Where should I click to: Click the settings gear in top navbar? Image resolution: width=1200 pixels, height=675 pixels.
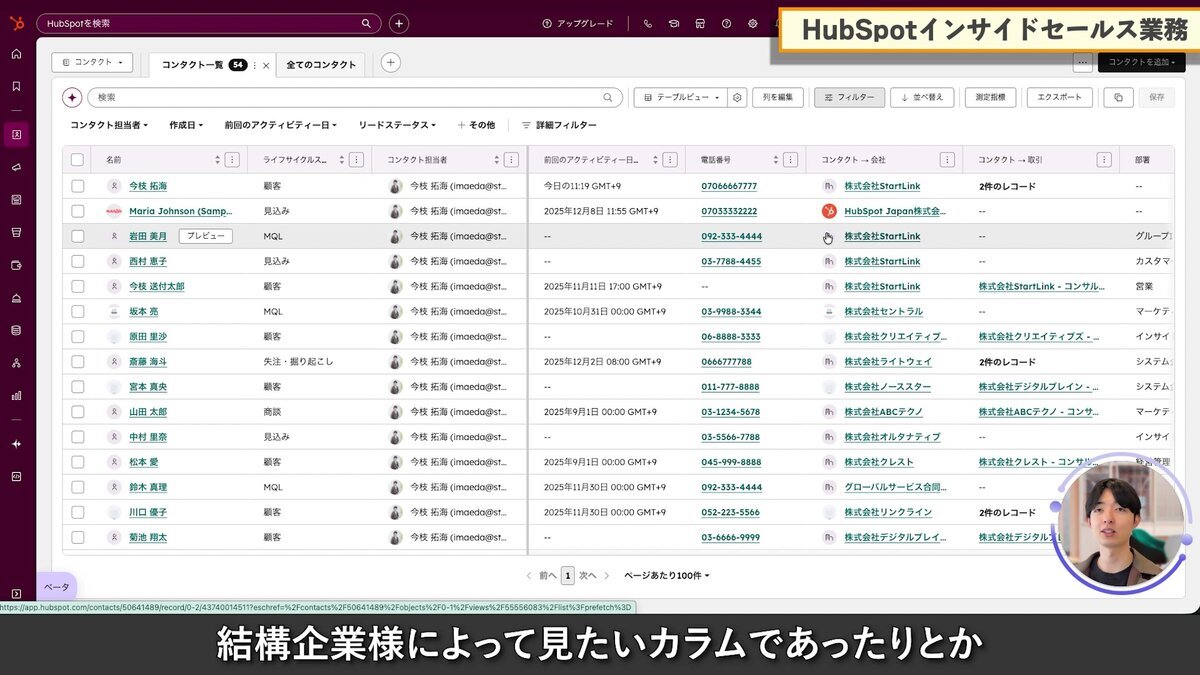click(x=753, y=24)
